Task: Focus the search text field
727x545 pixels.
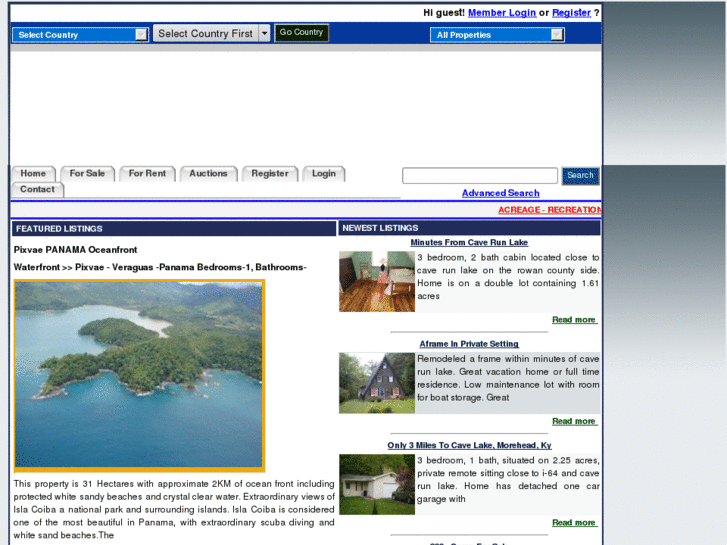Action: point(480,175)
